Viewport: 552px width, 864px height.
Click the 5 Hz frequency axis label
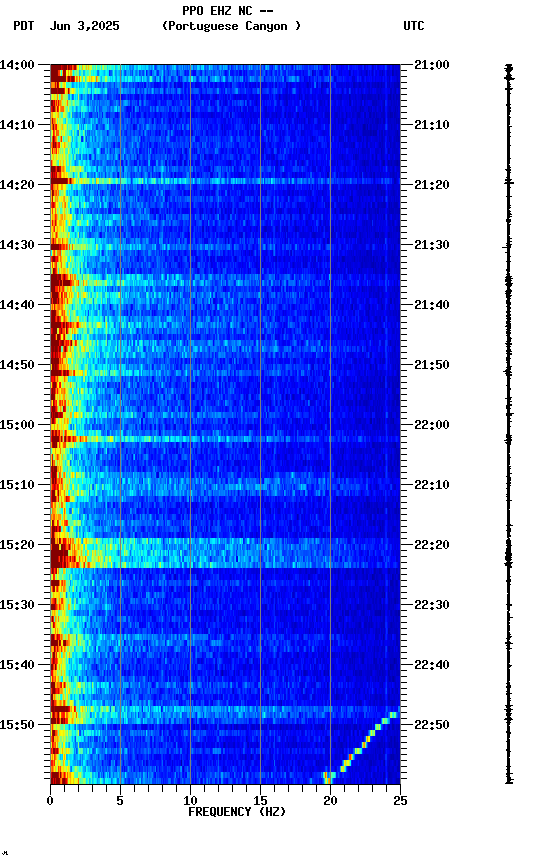click(x=120, y=801)
